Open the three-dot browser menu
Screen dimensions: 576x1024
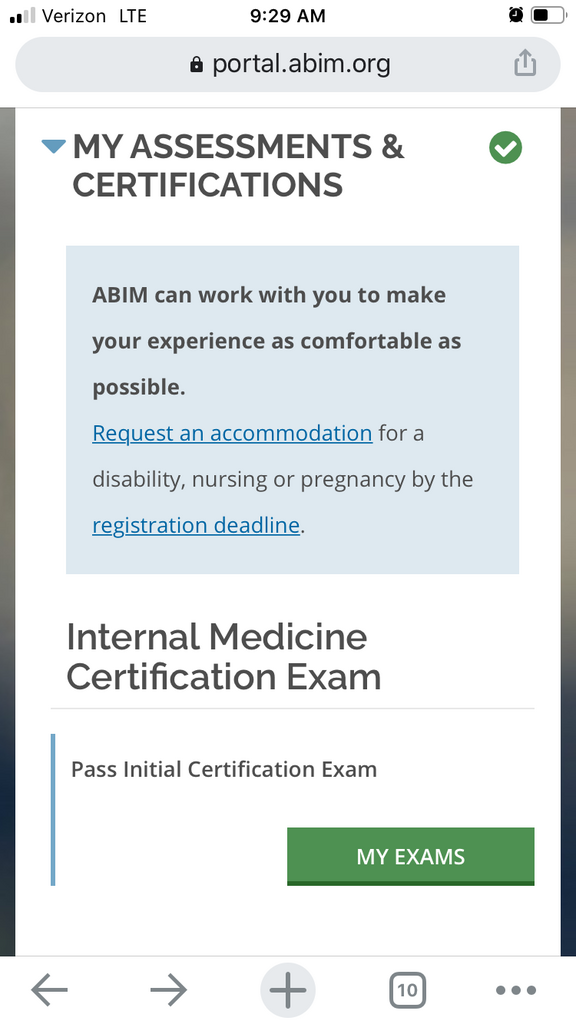pyautogui.click(x=516, y=990)
